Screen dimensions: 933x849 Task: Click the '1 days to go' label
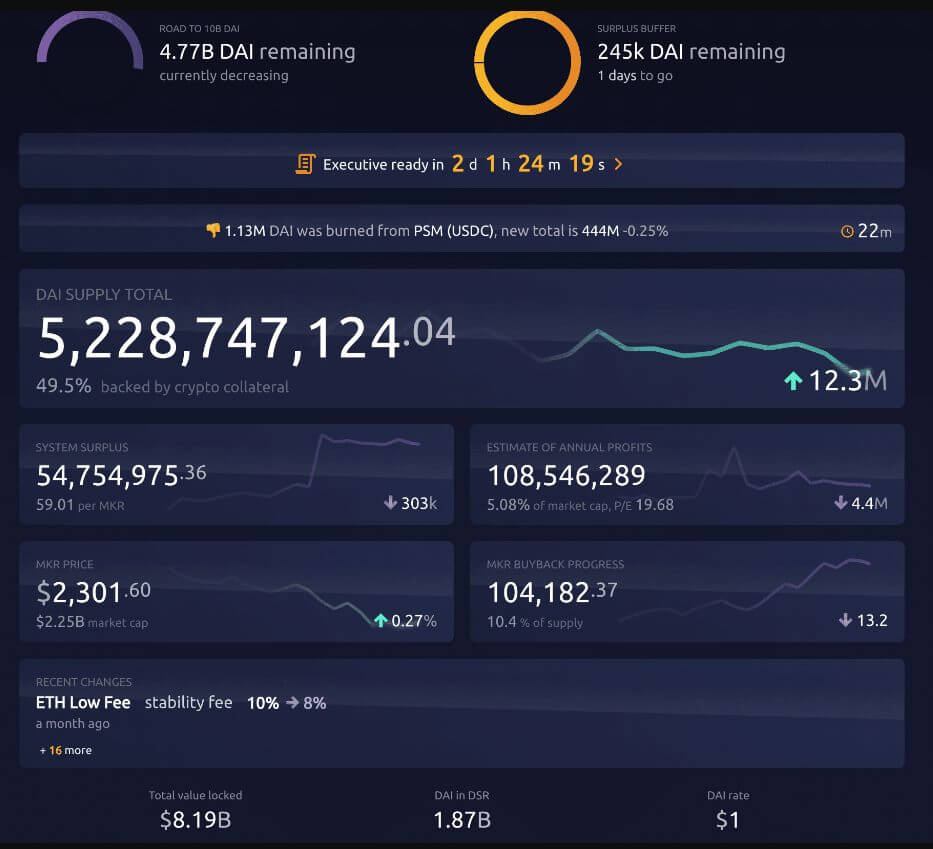coord(635,76)
